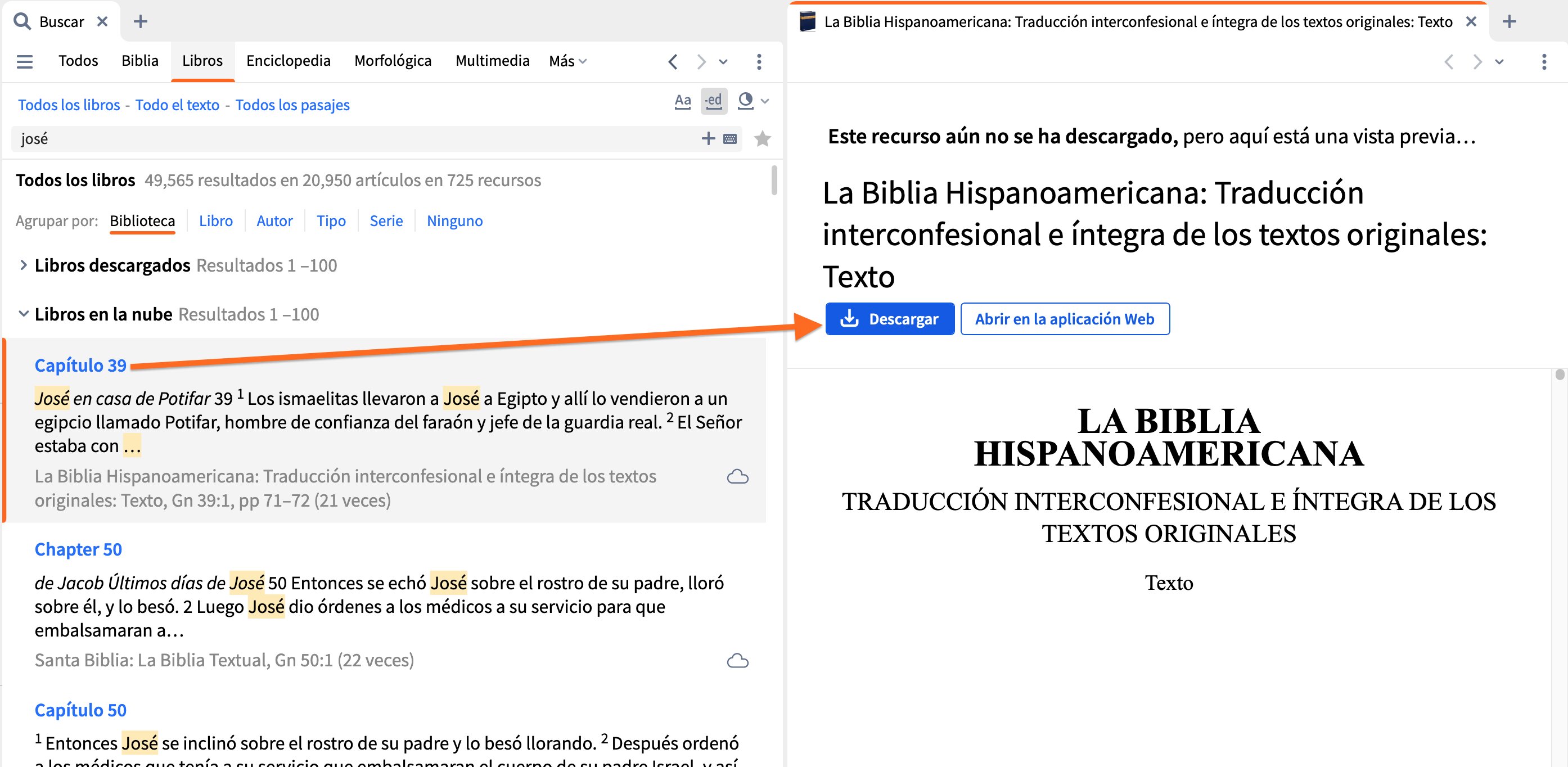Collapse the Libros en la nube section
This screenshot has width=1568, height=767.
(x=23, y=314)
